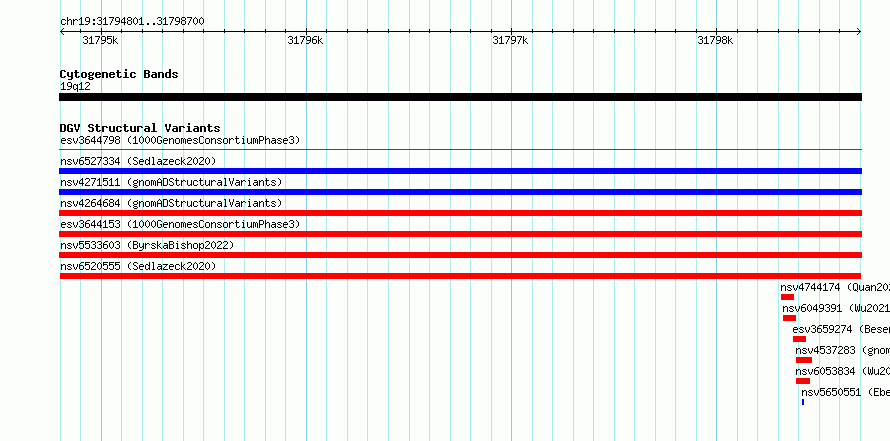This screenshot has height=441, width=890.
Task: Select red bar under nsv5533603
Action: (460, 255)
